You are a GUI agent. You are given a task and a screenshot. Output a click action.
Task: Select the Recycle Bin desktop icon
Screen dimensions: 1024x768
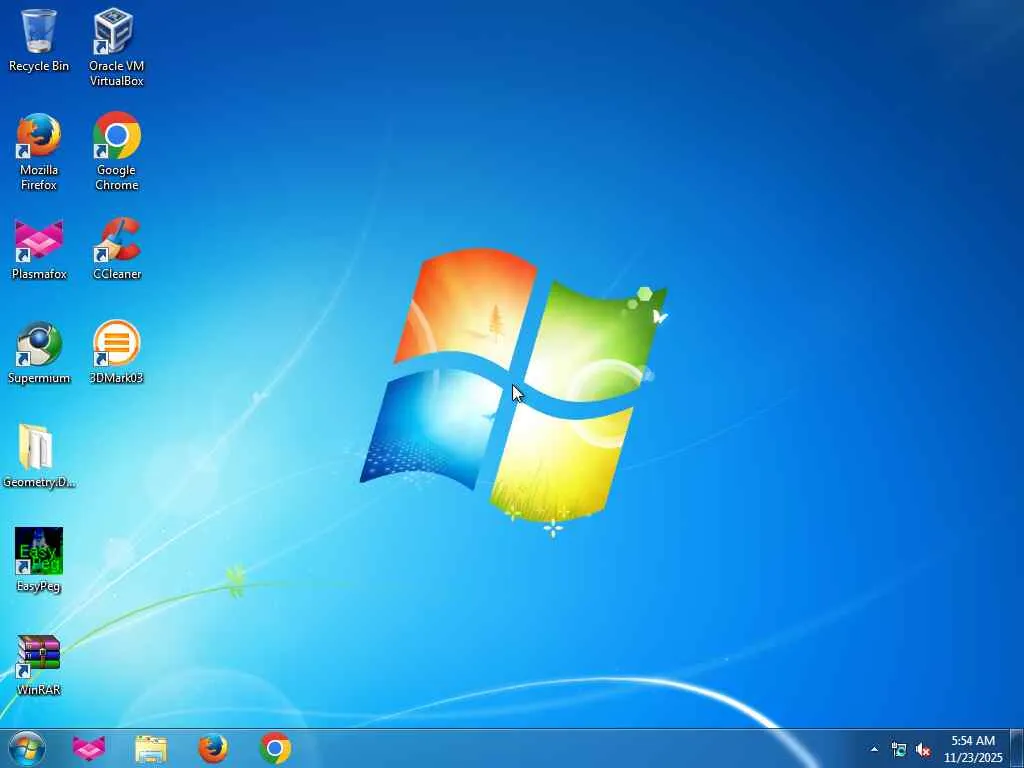coord(39,40)
